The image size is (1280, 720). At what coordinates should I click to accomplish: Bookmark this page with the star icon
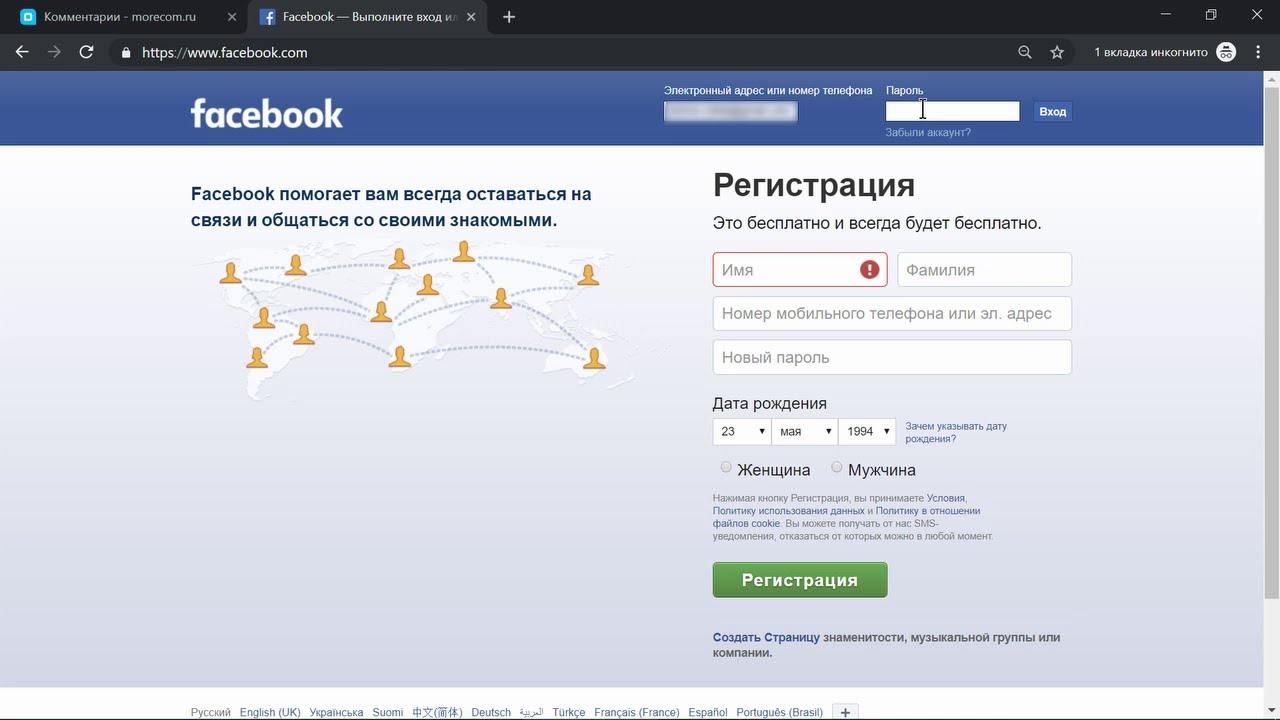click(x=1057, y=52)
